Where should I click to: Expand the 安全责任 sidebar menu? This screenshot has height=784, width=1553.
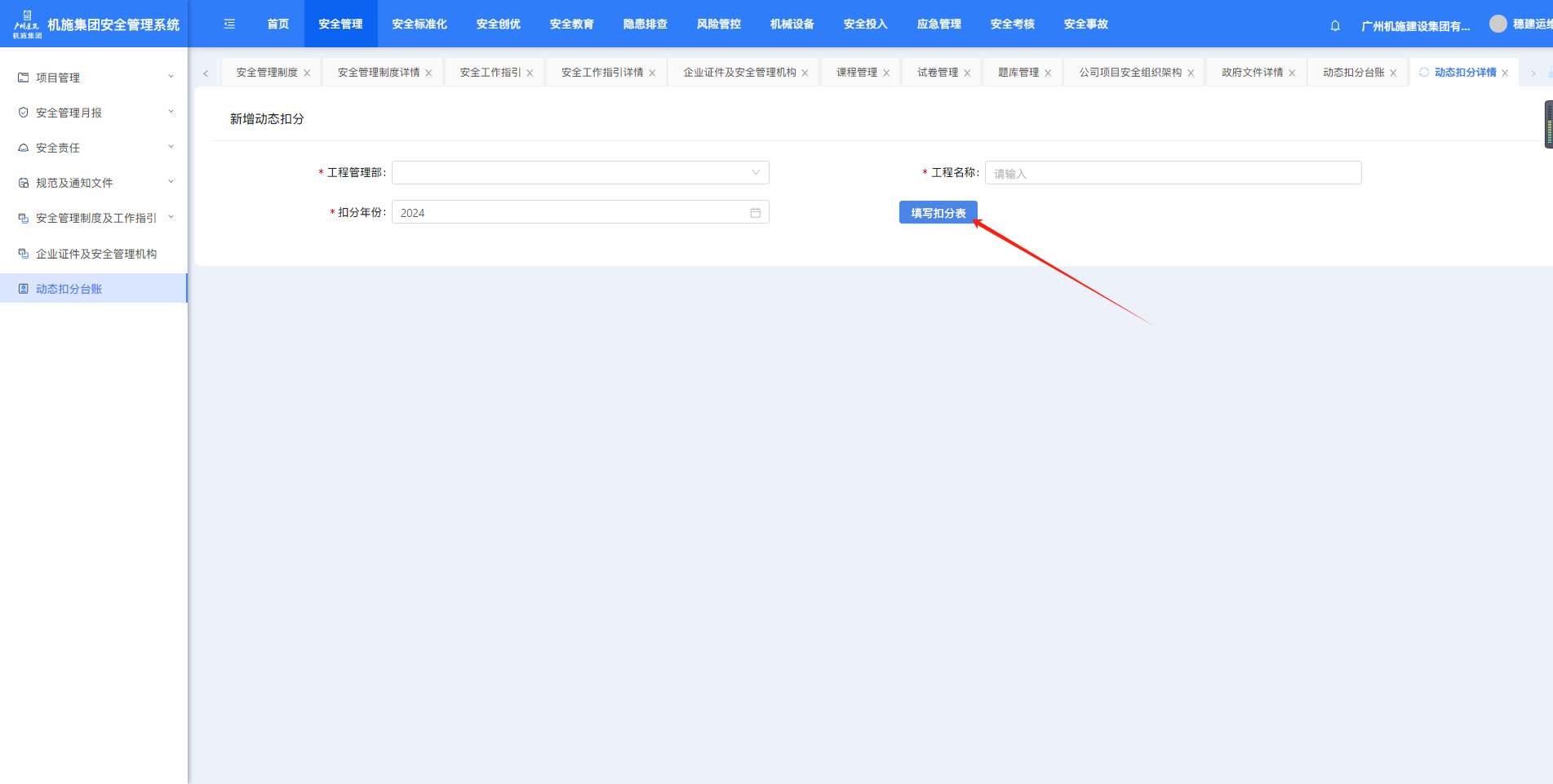(94, 148)
